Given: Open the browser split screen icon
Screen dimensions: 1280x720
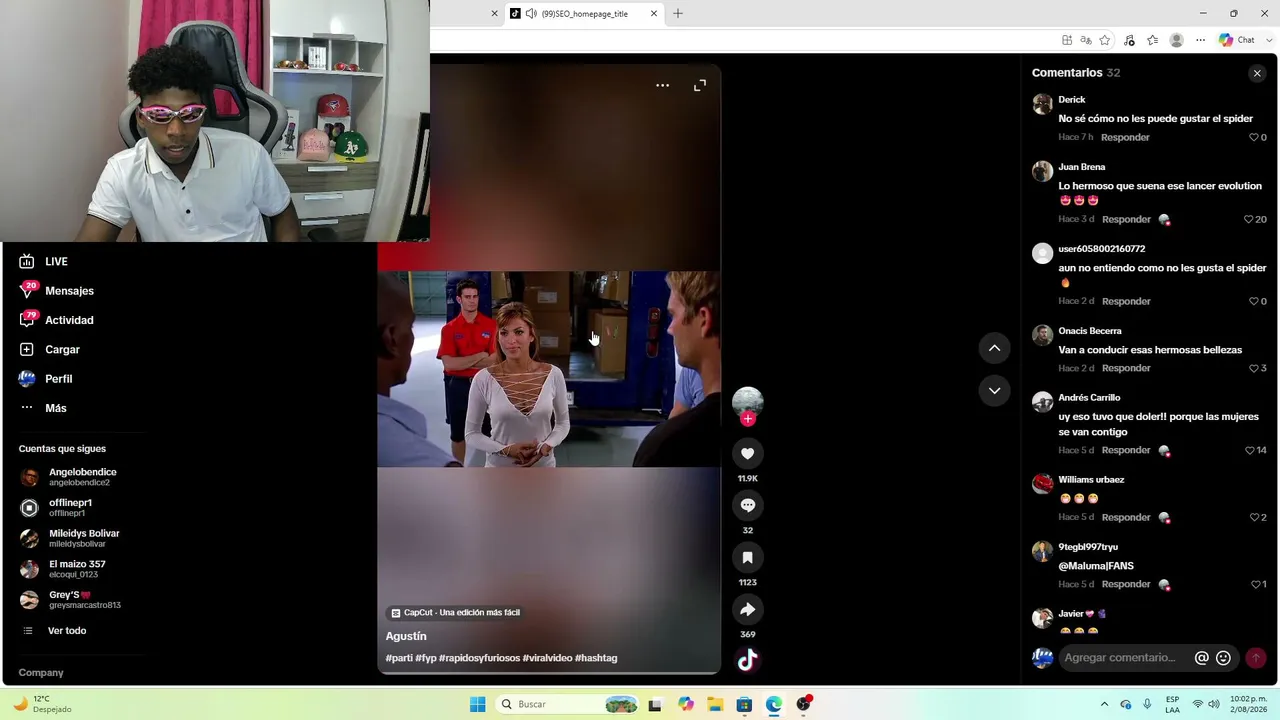Looking at the screenshot, I should point(1067,40).
